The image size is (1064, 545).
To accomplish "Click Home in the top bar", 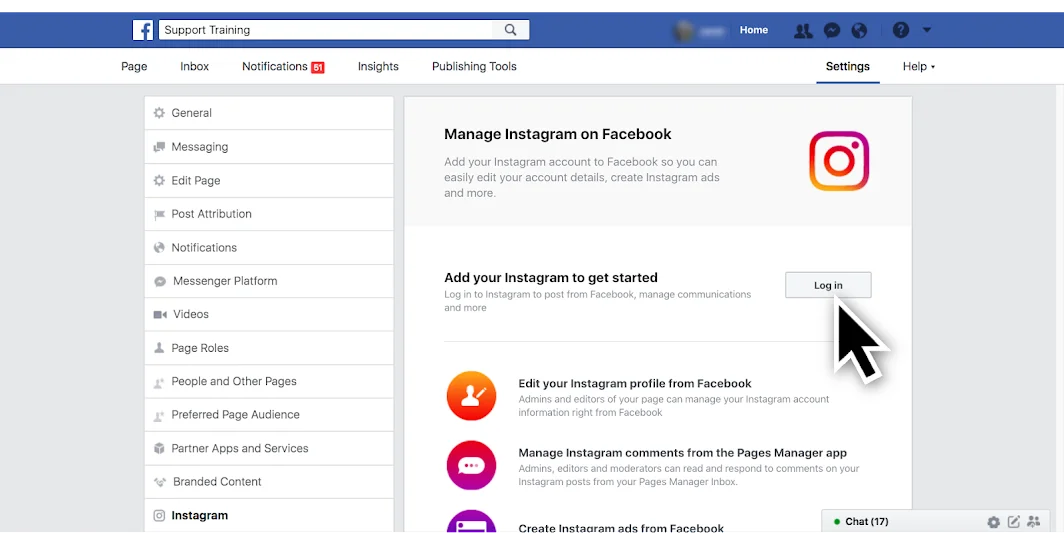I will coord(753,30).
